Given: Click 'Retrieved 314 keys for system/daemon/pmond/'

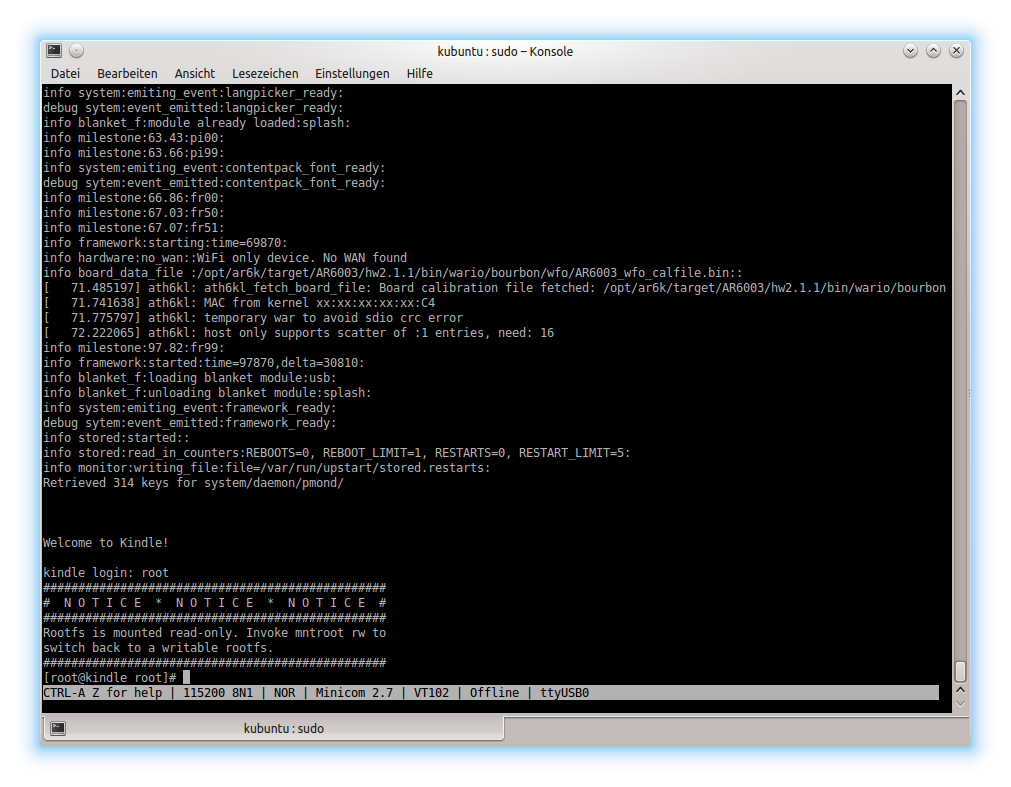Looking at the screenshot, I should (193, 483).
